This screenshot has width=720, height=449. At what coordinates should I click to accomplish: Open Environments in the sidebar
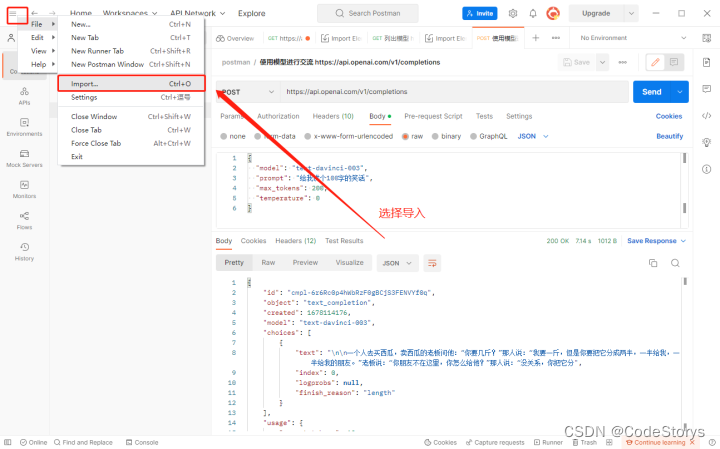coord(24,127)
